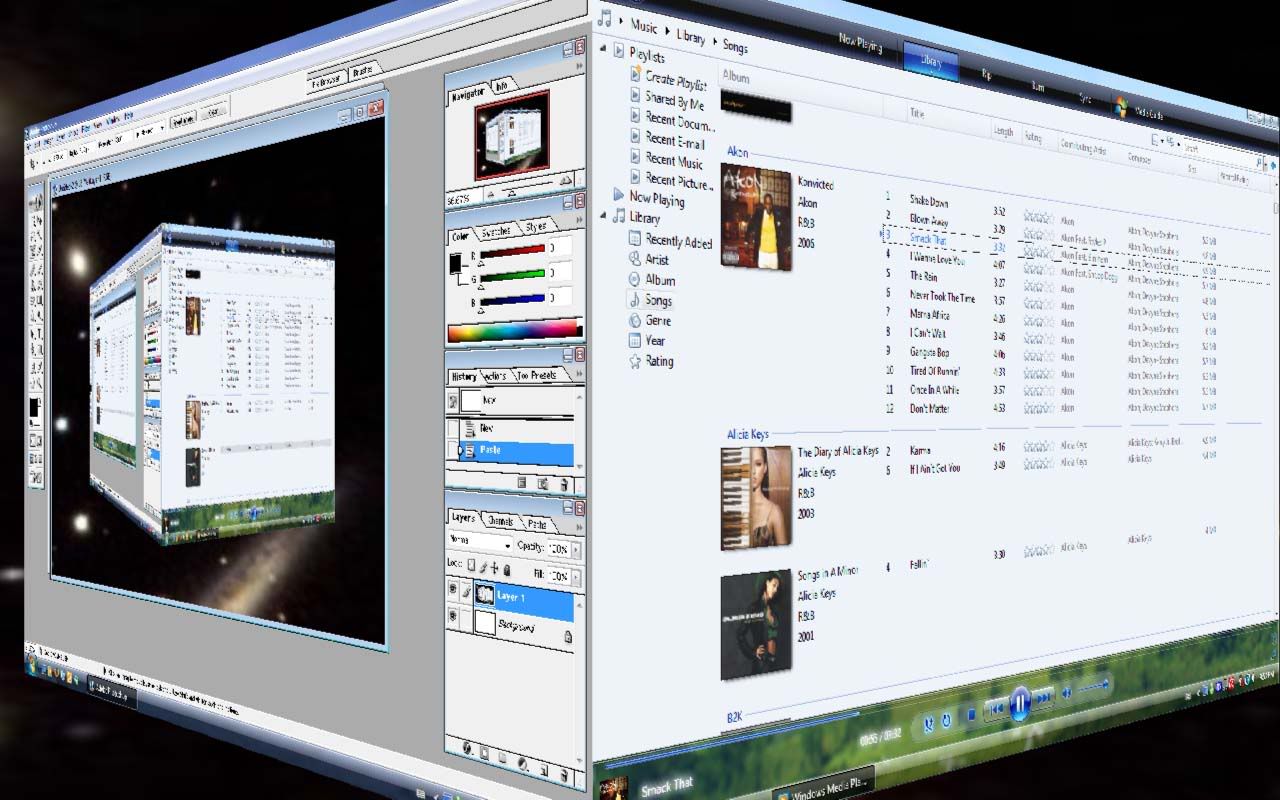Screen dimensions: 1280x800
Task: Open the Fill slider arrow in Layers
Action: pyautogui.click(x=574, y=576)
